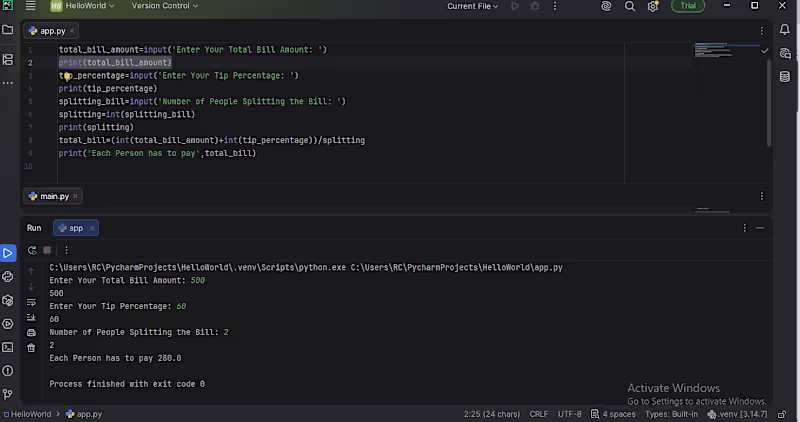Click 'Process finished with exit code 0'

(x=127, y=384)
